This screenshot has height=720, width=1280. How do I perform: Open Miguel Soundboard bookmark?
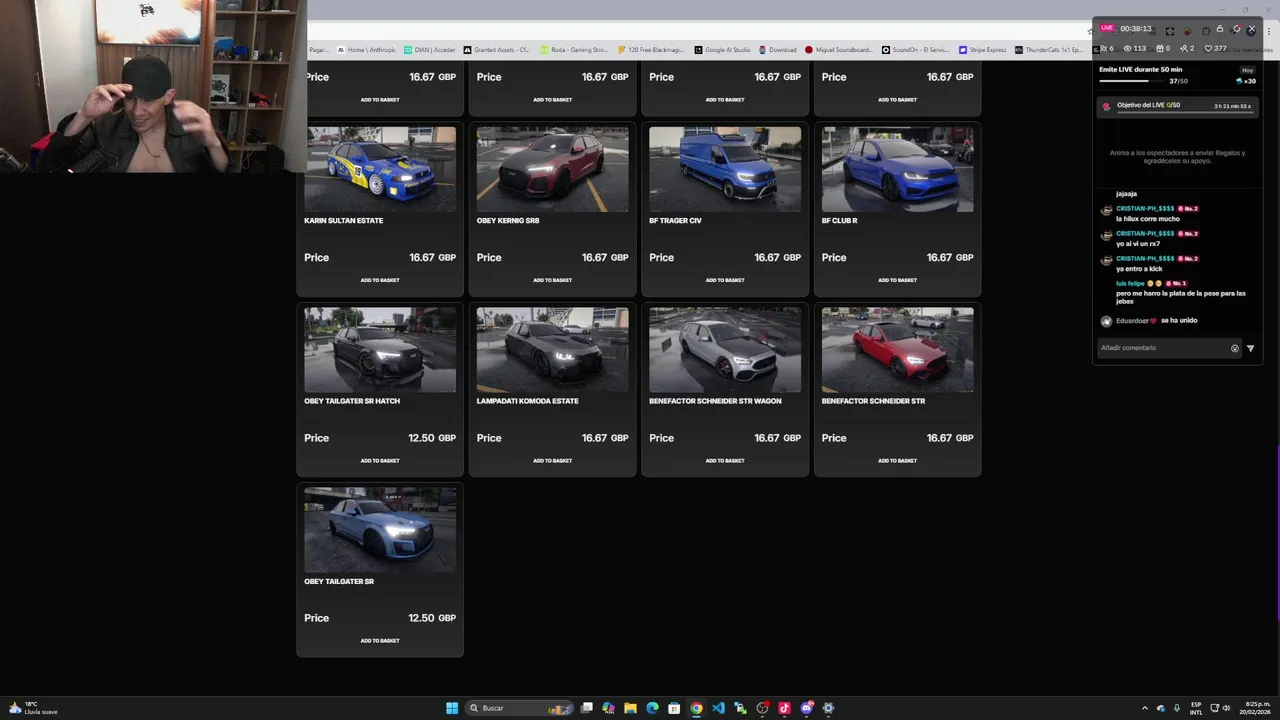point(839,49)
